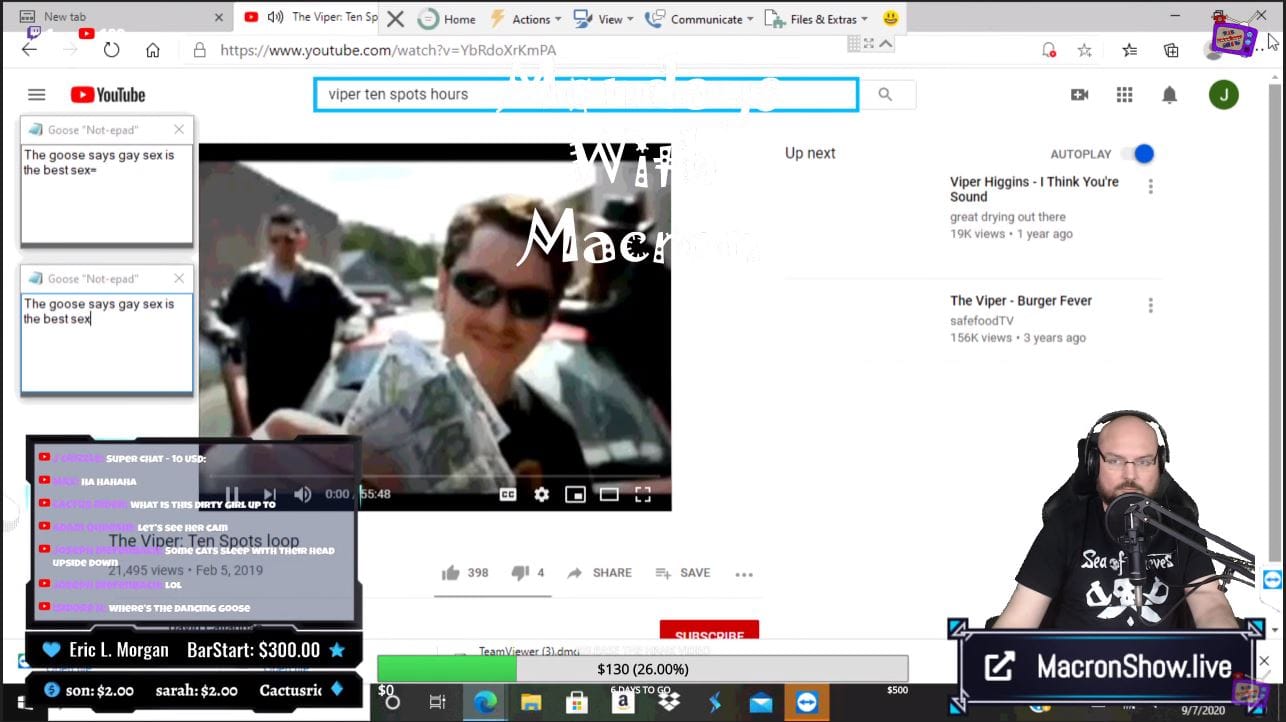Click the TeamViewer smiley feedback icon
Viewport: 1286px width, 722px height.
coord(891,19)
